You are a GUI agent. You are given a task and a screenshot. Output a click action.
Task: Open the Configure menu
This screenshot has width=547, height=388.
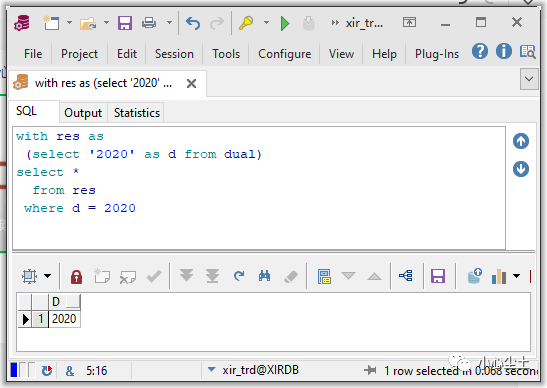point(284,54)
